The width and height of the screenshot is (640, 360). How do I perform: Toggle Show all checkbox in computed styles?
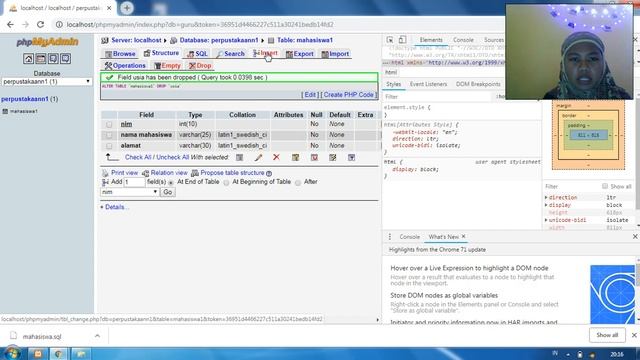pyautogui.click(x=605, y=186)
